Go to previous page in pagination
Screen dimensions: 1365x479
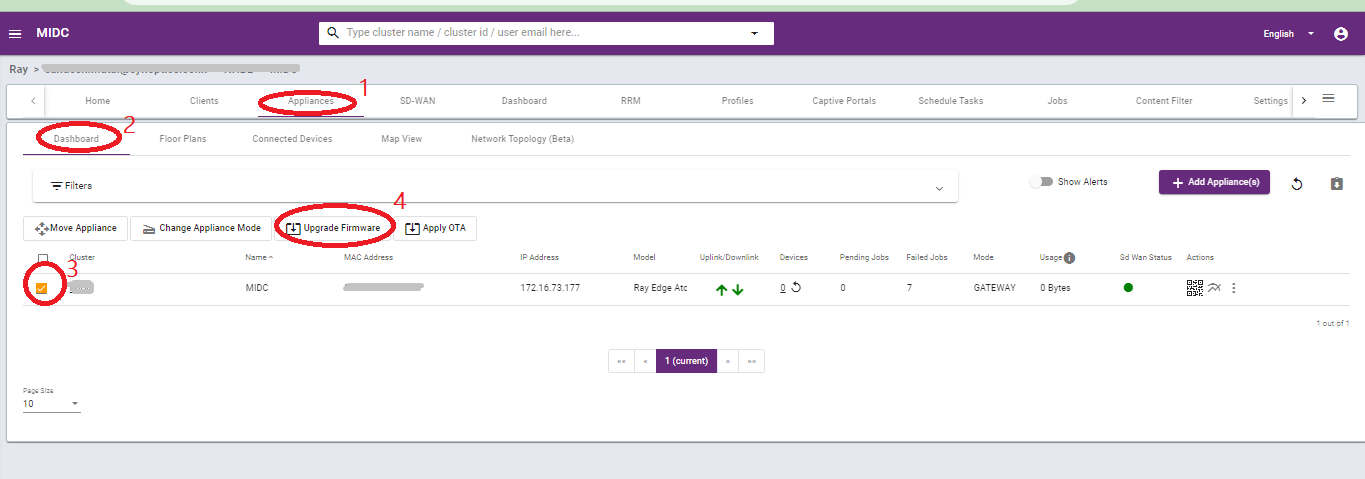(x=645, y=361)
